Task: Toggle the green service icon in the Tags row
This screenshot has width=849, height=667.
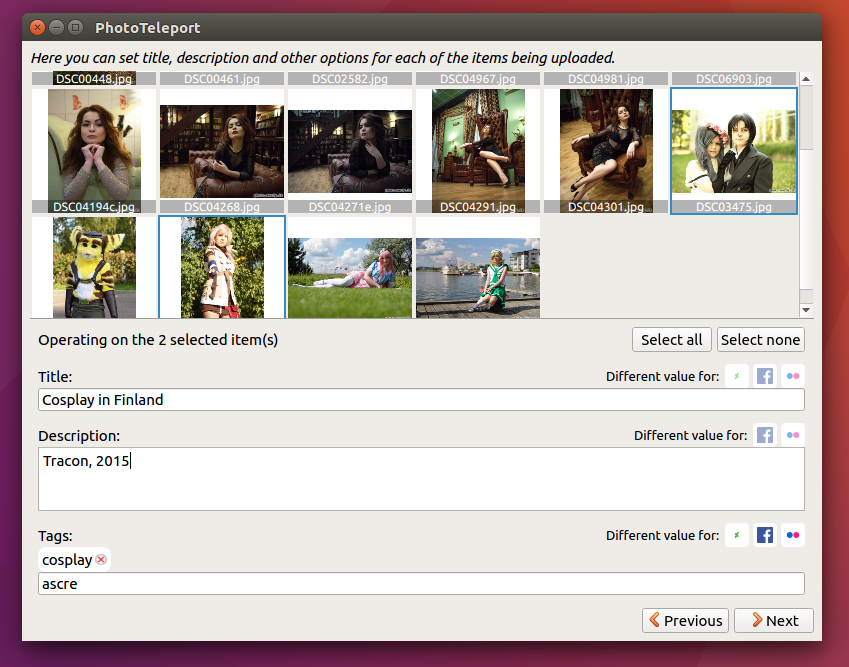Action: tap(736, 535)
